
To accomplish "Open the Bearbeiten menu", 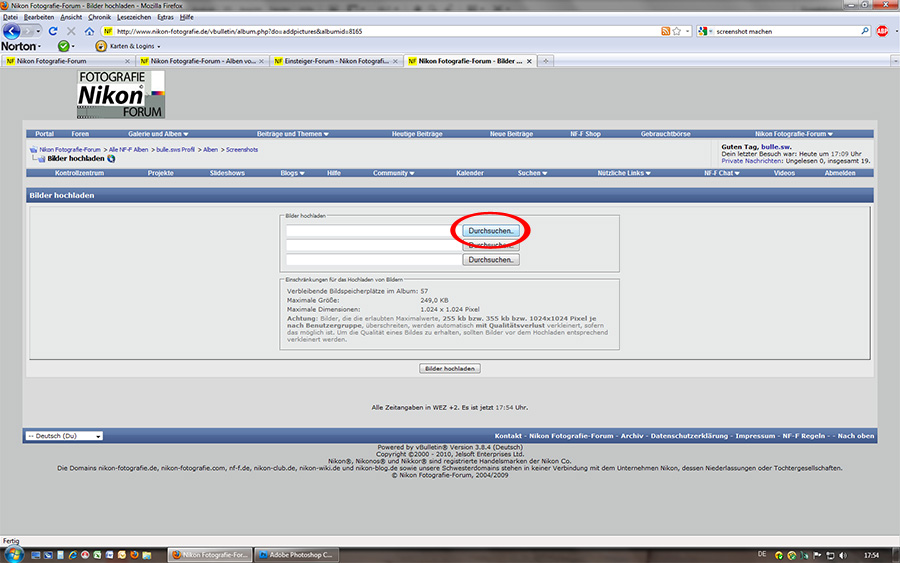I will (x=38, y=17).
